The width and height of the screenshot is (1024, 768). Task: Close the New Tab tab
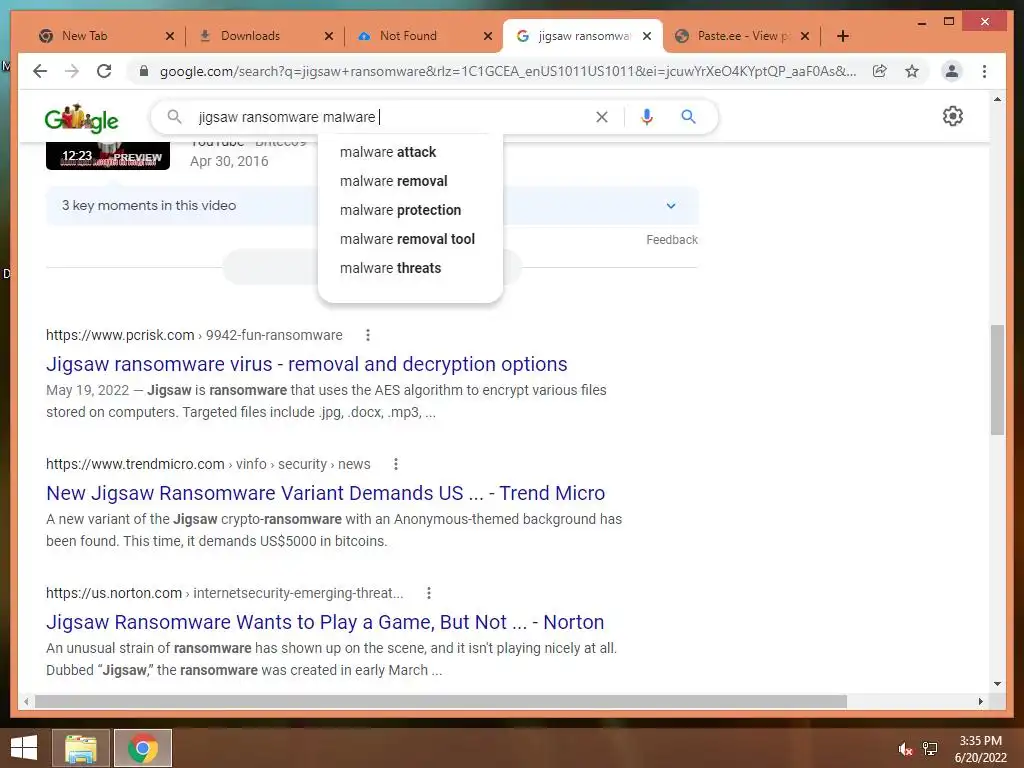click(x=170, y=36)
